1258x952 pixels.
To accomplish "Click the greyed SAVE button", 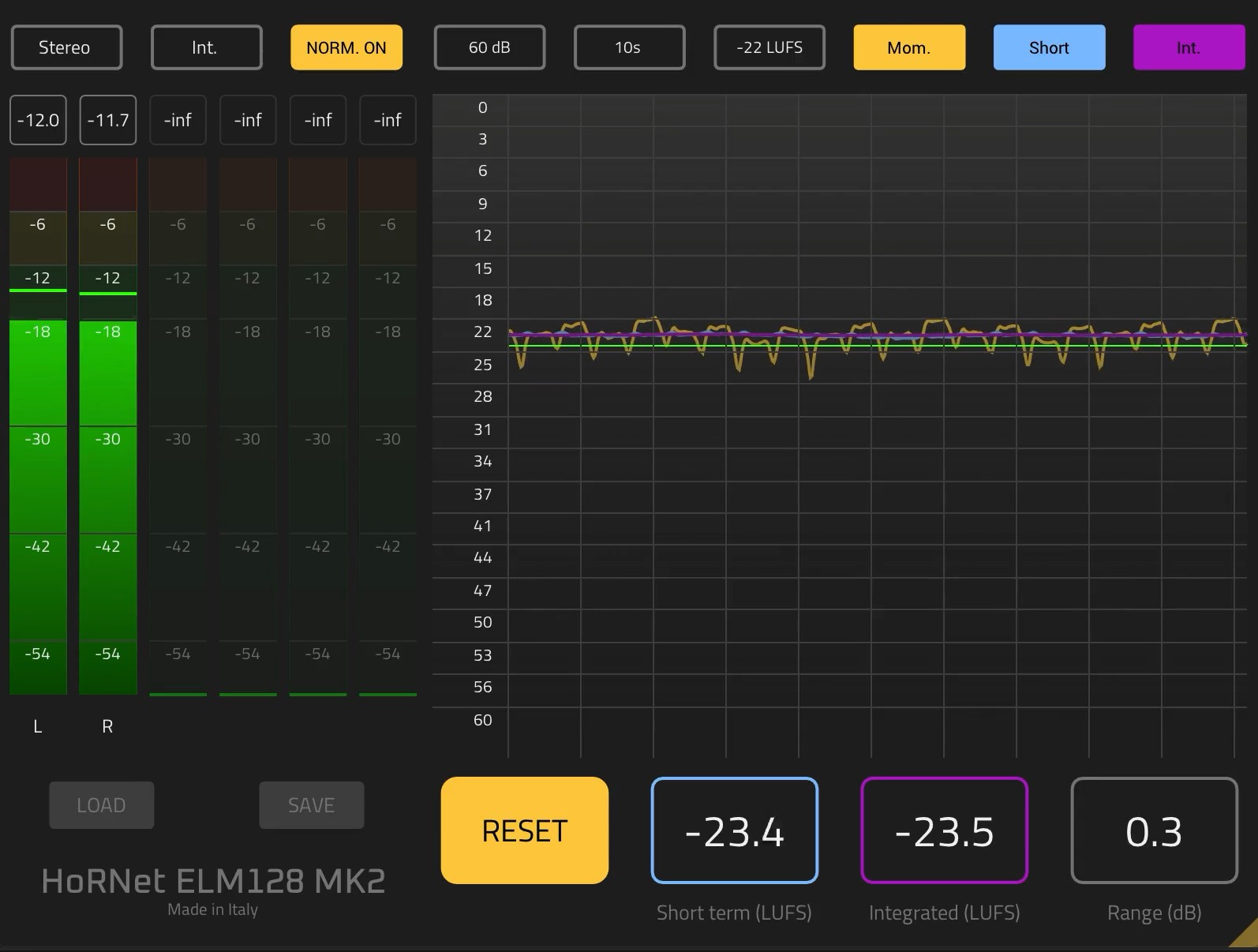I will point(311,805).
